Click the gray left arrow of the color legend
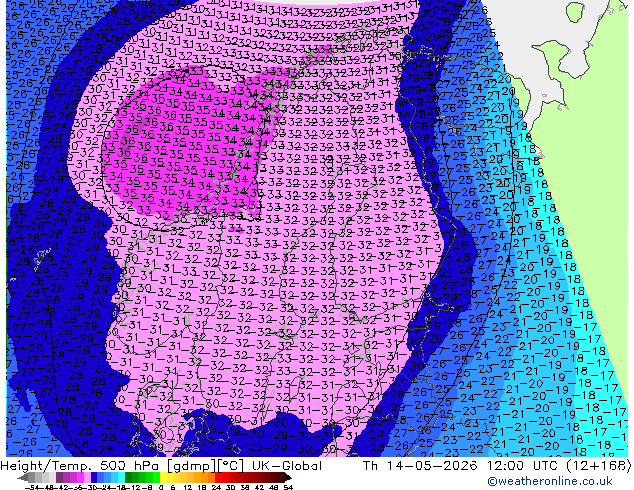The width and height of the screenshot is (634, 490). click(22, 478)
